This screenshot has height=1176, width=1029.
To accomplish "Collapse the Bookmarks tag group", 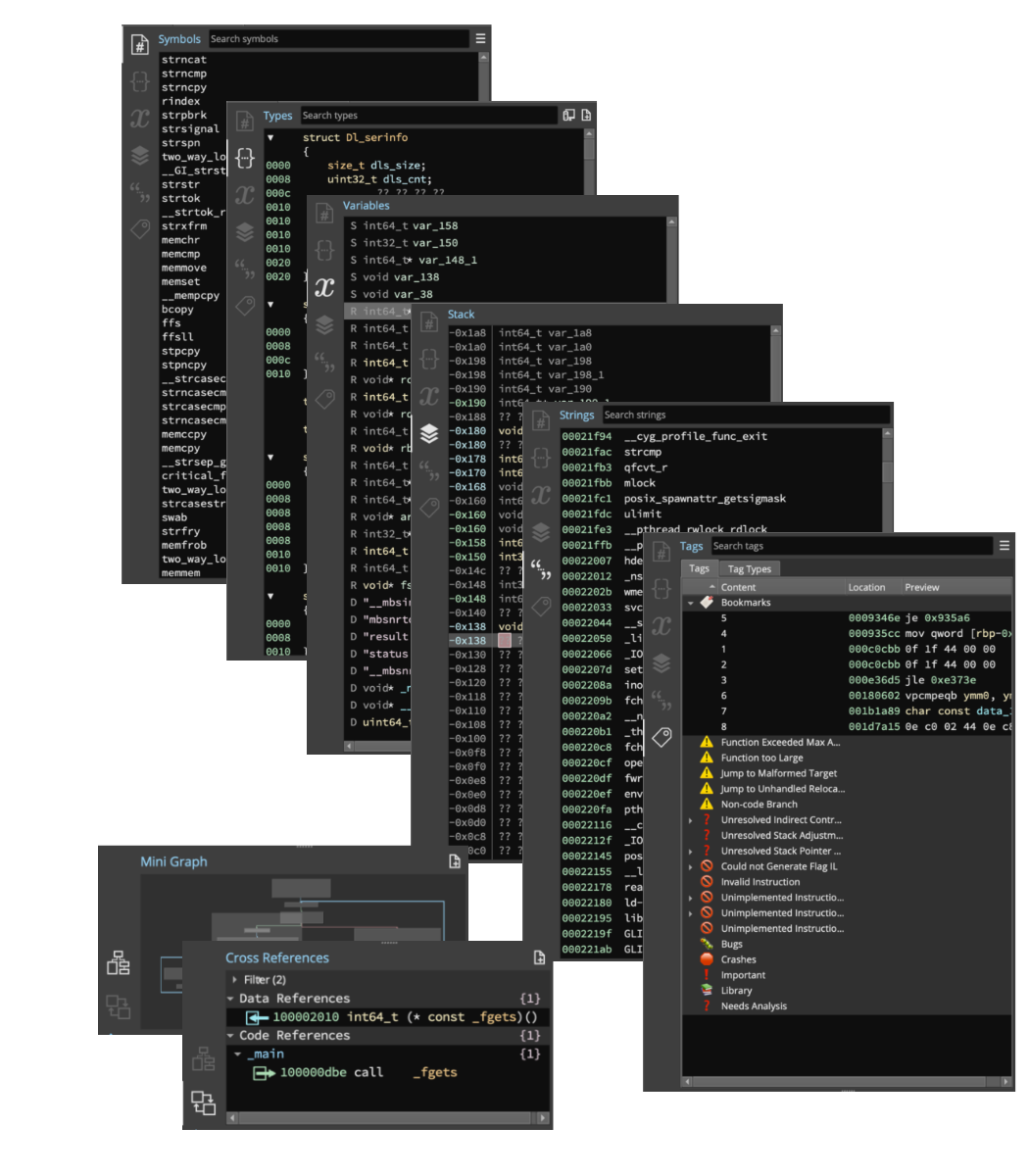I will tap(691, 603).
